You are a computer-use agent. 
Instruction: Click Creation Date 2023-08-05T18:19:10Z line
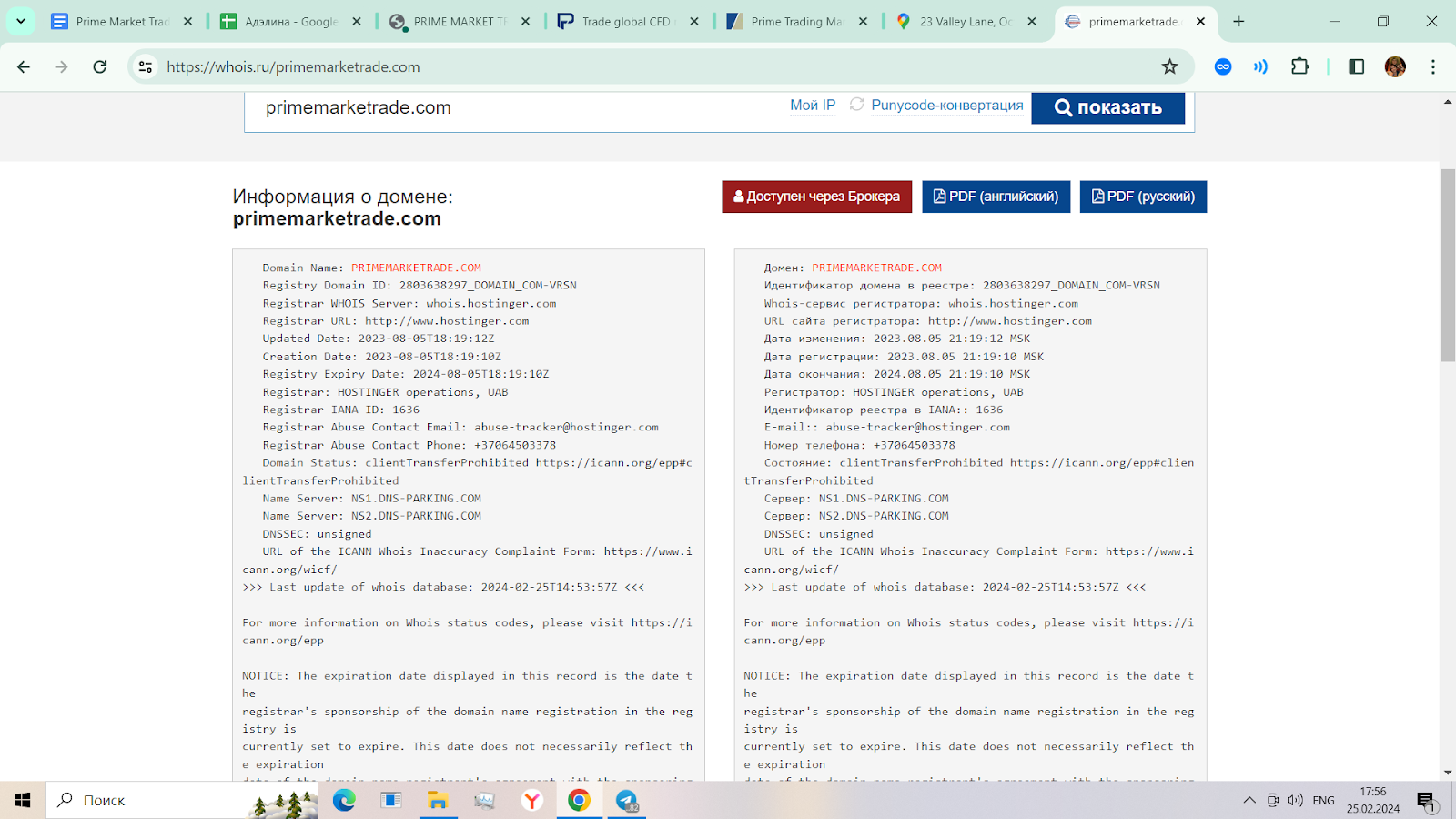coord(382,357)
